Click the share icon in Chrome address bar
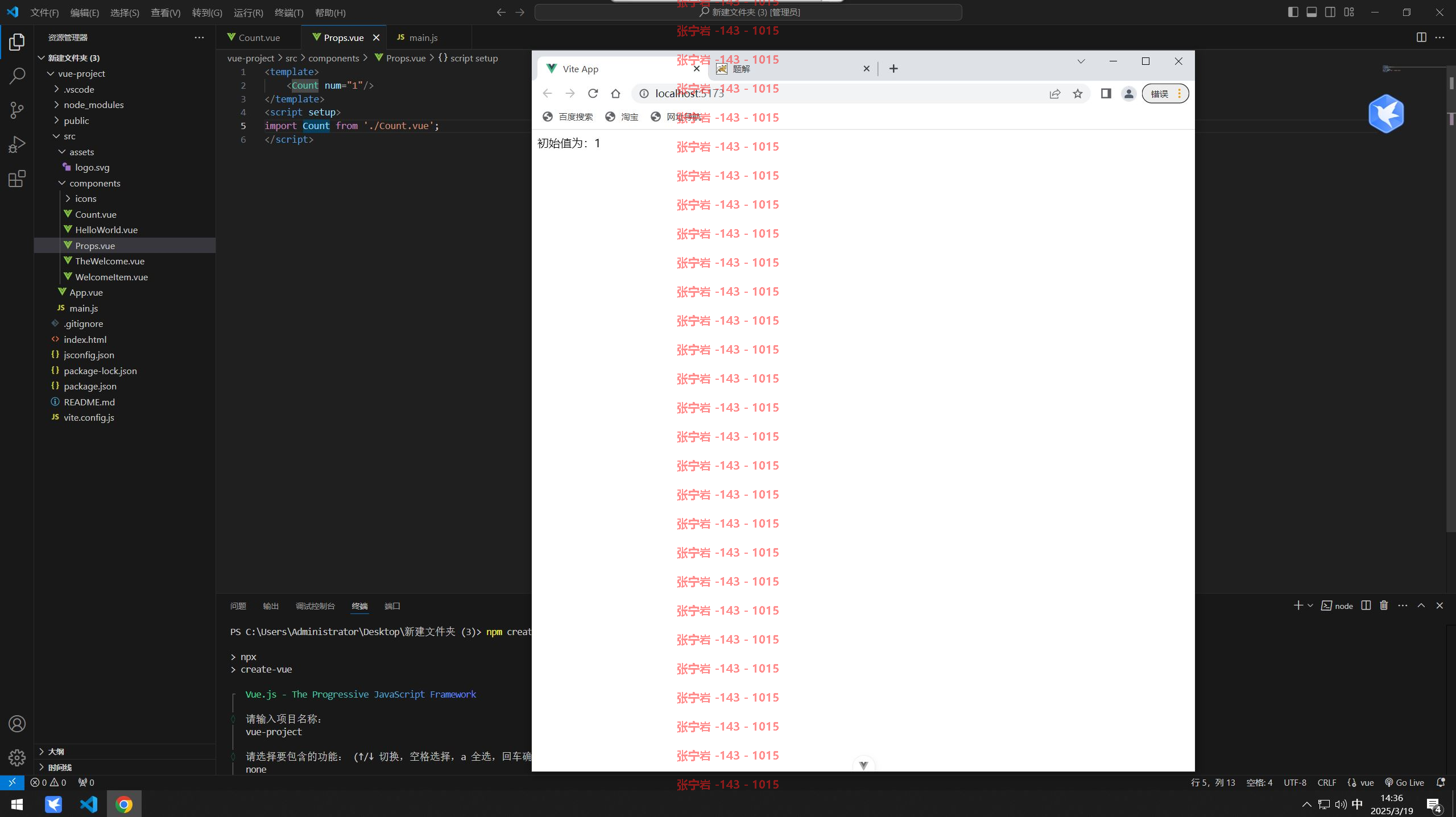This screenshot has height=817, width=1456. click(x=1055, y=93)
